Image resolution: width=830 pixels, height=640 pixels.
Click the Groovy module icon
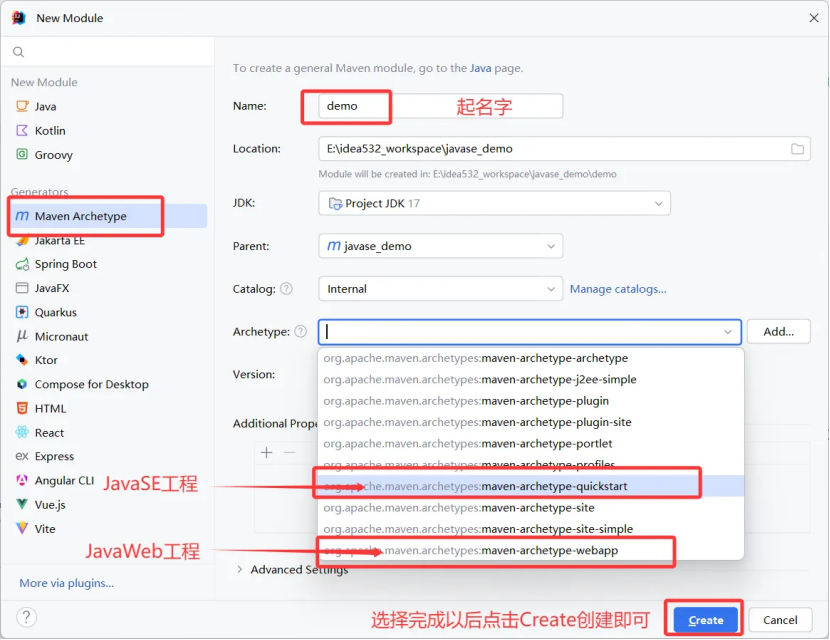(x=22, y=155)
